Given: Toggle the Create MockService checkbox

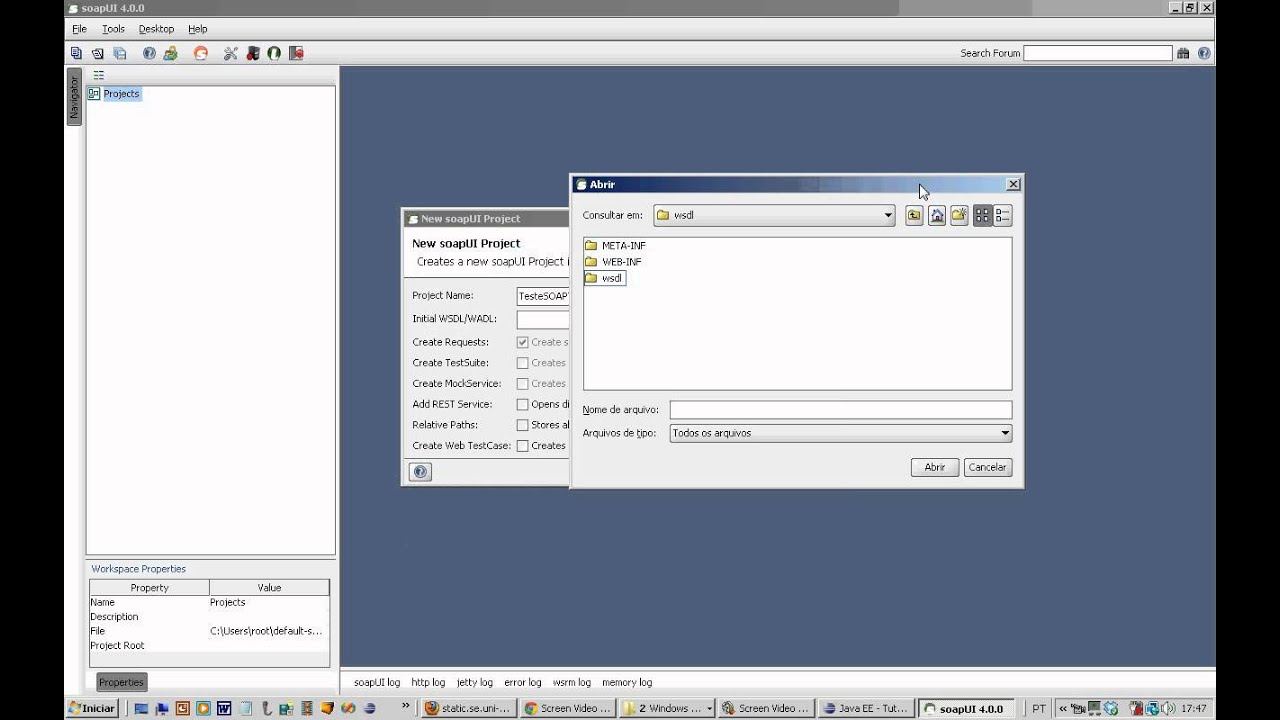Looking at the screenshot, I should coord(522,384).
